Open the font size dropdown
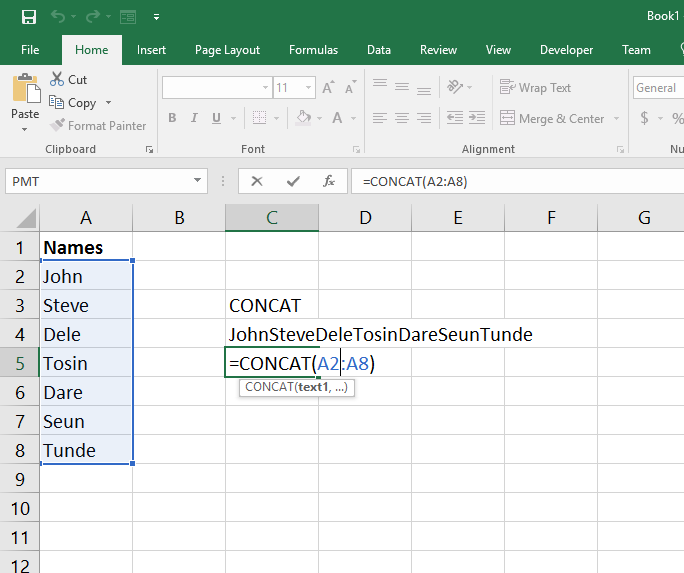 pos(308,88)
